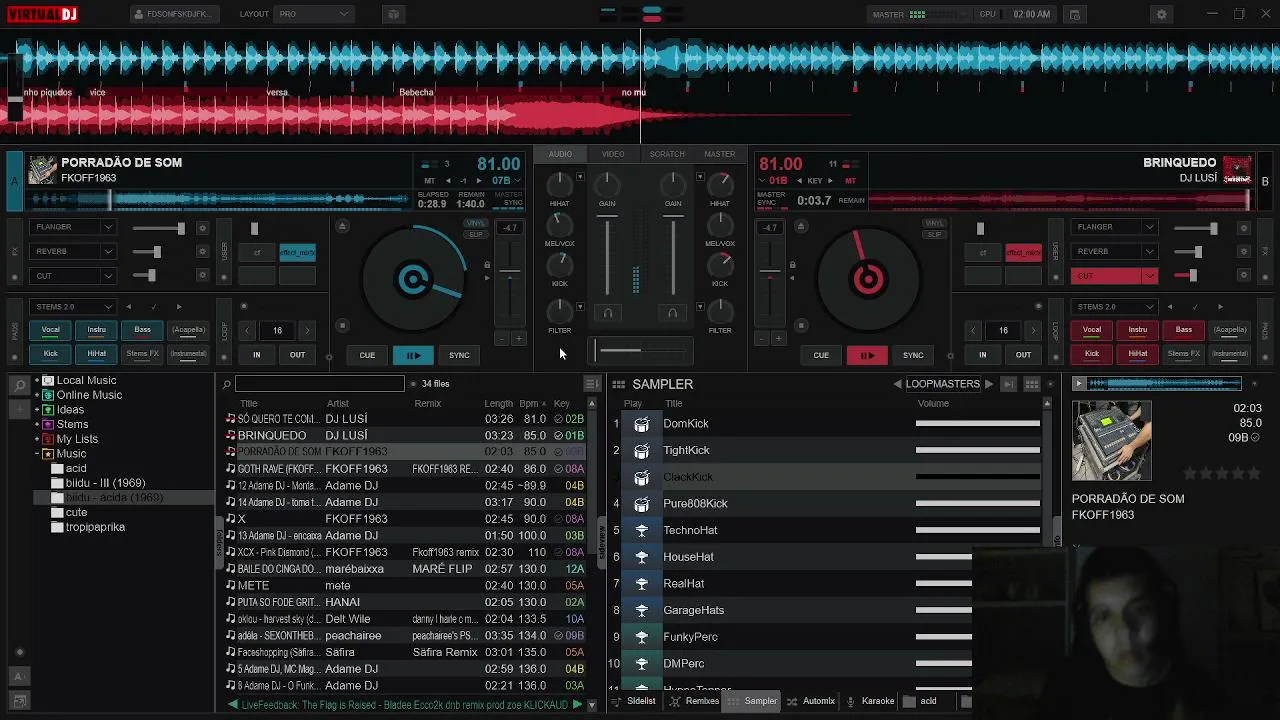This screenshot has width=1280, height=720.
Task: Open the Automix tab
Action: 811,701
